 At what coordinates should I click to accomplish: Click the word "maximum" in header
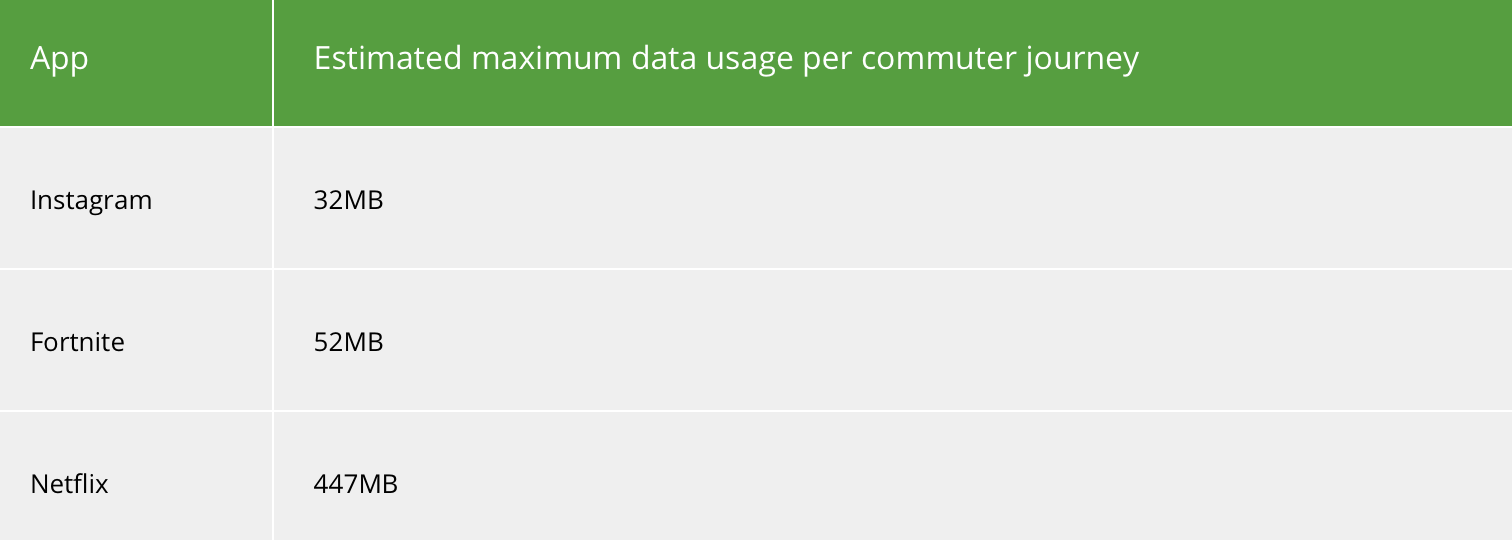pos(549,59)
